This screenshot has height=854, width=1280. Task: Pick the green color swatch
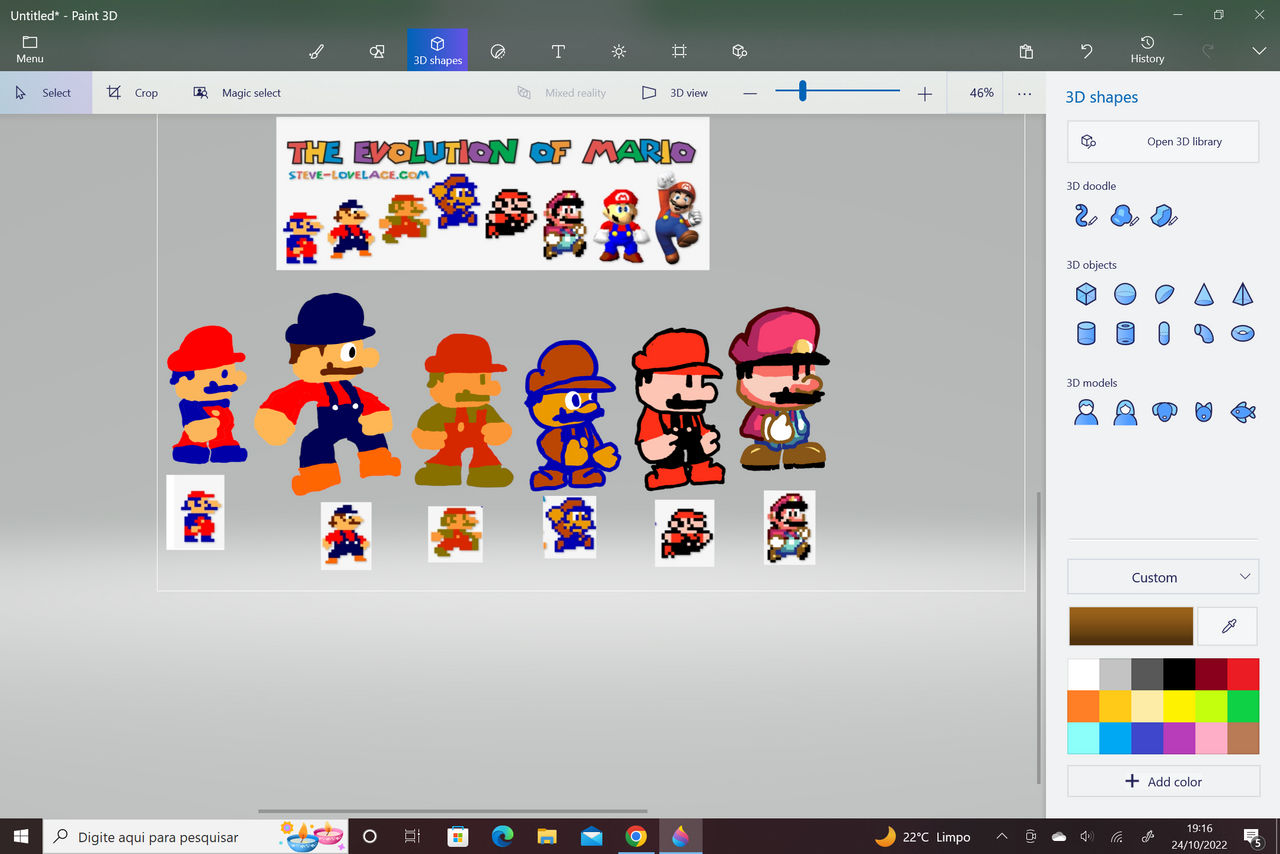pyautogui.click(x=1243, y=706)
